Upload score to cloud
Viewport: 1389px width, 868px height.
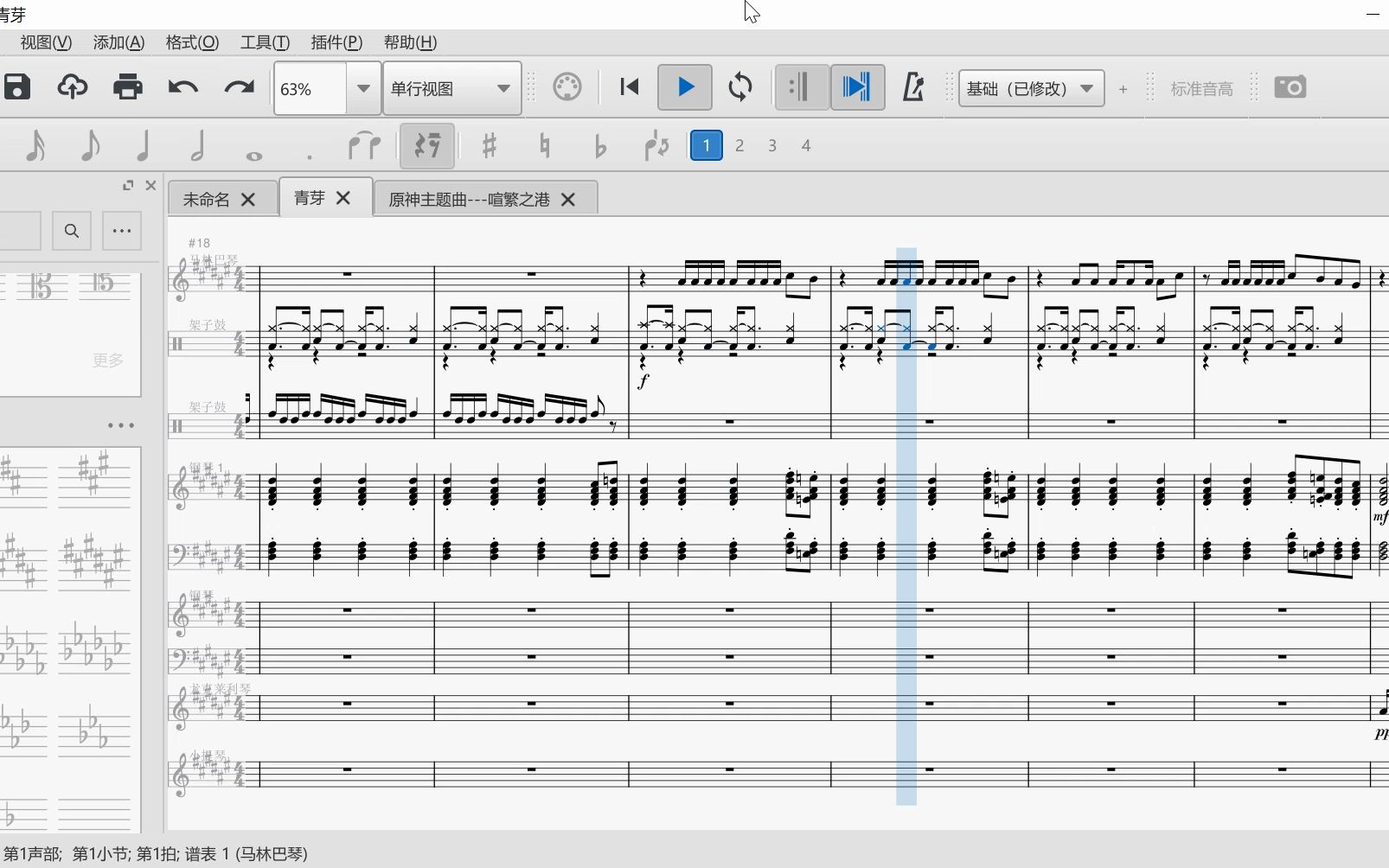point(73,87)
